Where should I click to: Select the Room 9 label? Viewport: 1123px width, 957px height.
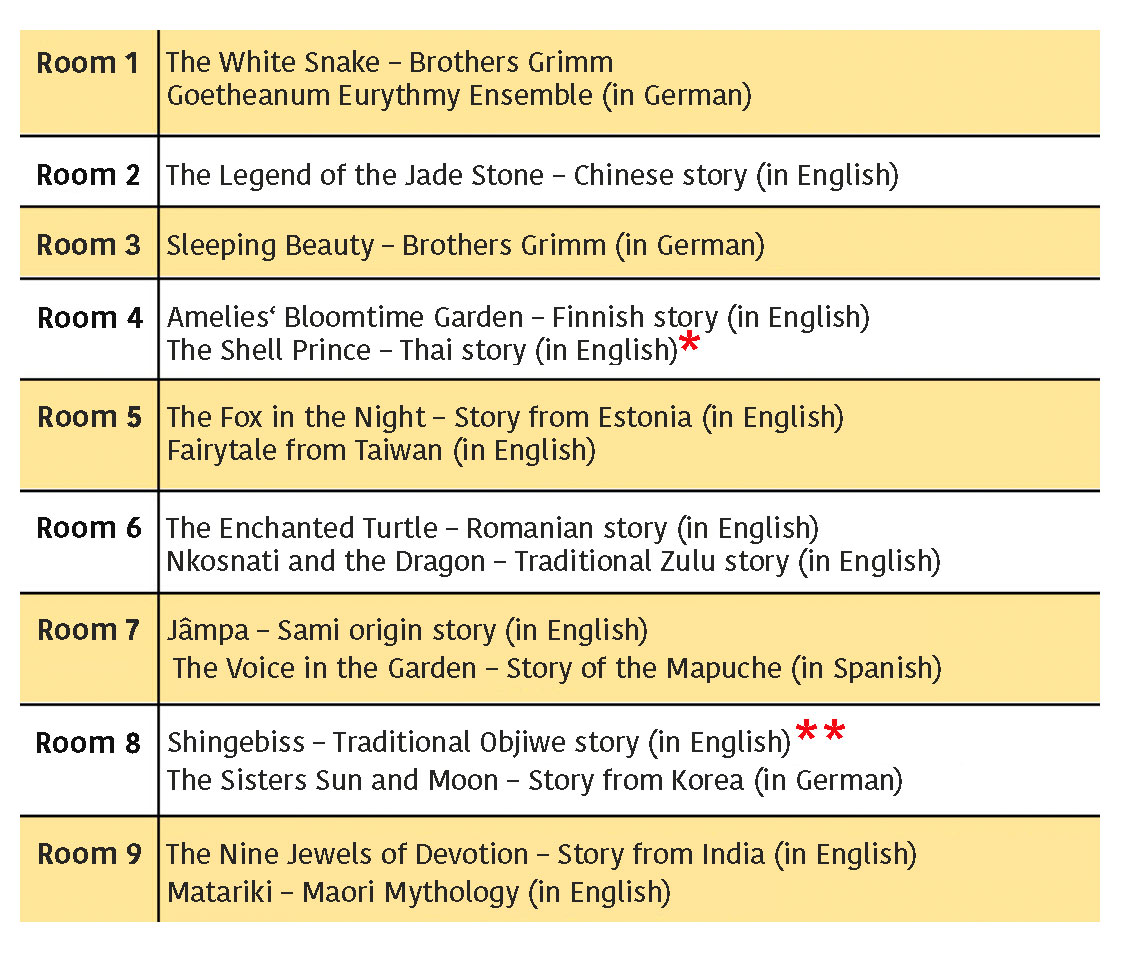[89, 854]
